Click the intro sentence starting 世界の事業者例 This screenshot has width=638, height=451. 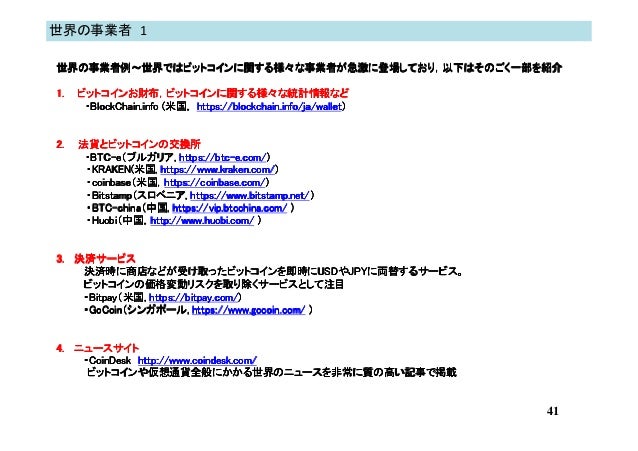[309, 68]
